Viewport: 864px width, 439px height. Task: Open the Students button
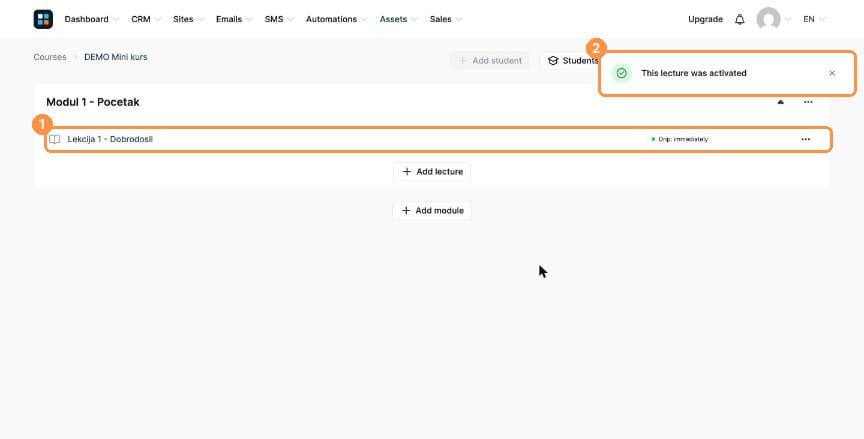click(x=570, y=61)
